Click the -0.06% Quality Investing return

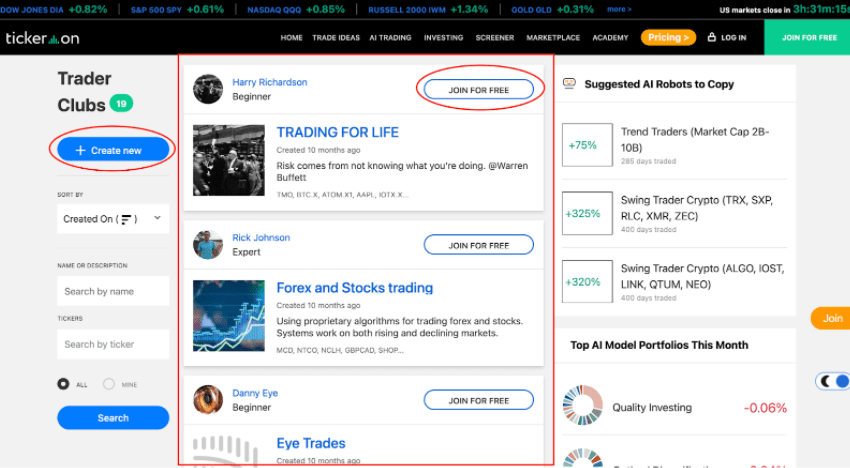(765, 407)
